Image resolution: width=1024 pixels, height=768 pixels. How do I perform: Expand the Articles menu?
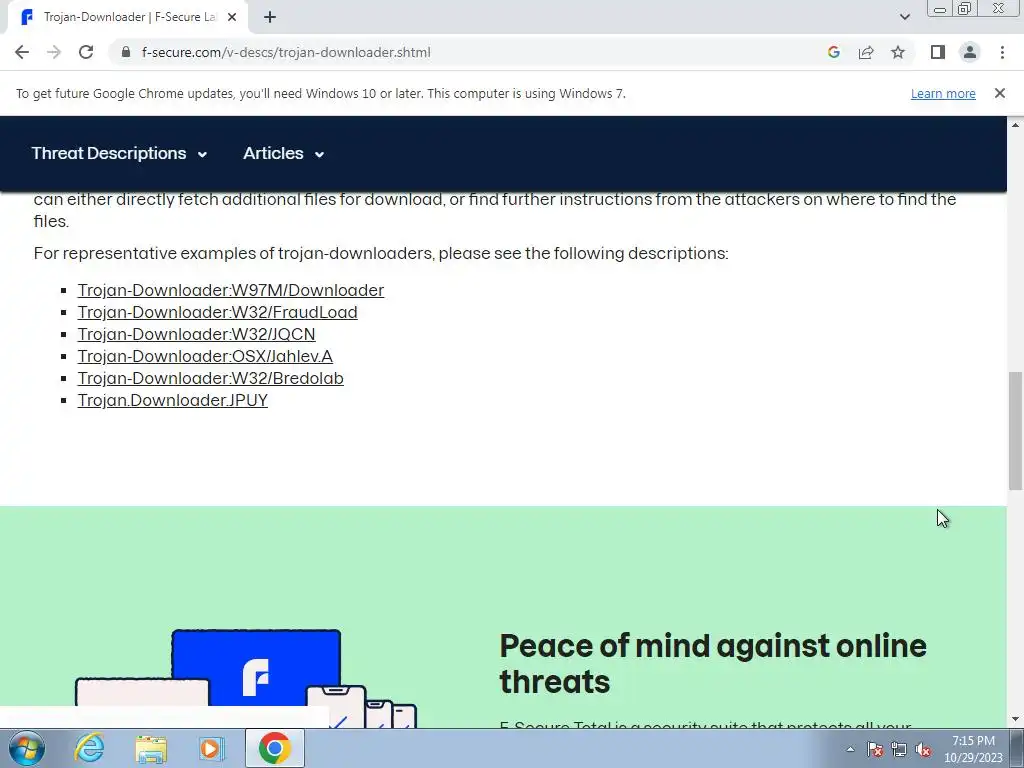[x=283, y=153]
